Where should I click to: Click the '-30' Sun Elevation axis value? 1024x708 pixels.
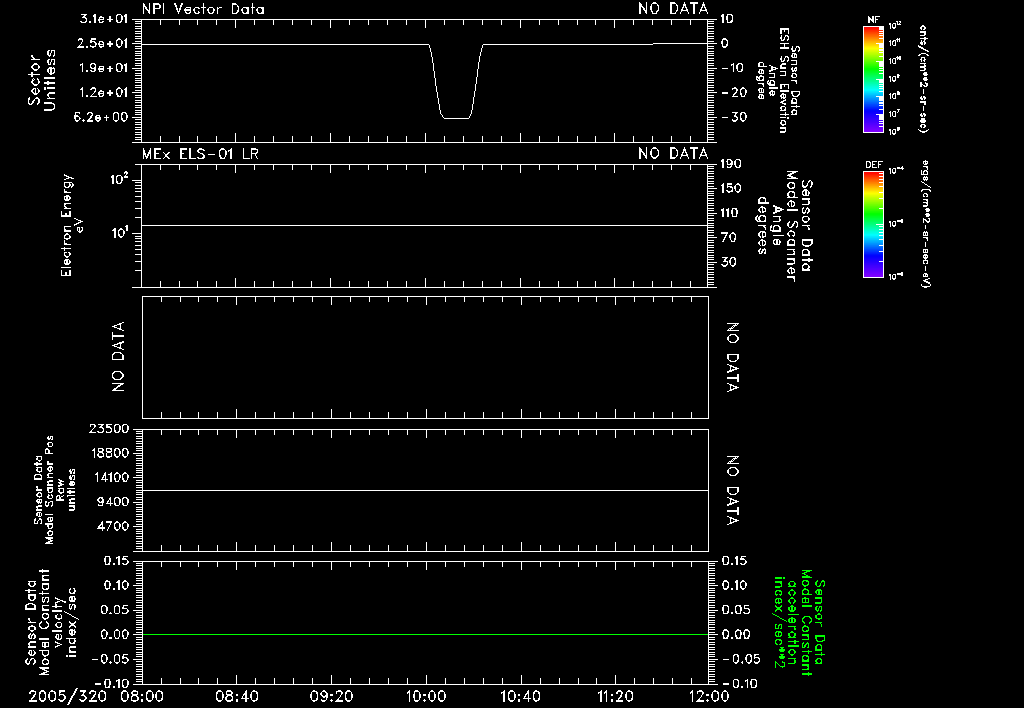click(734, 118)
